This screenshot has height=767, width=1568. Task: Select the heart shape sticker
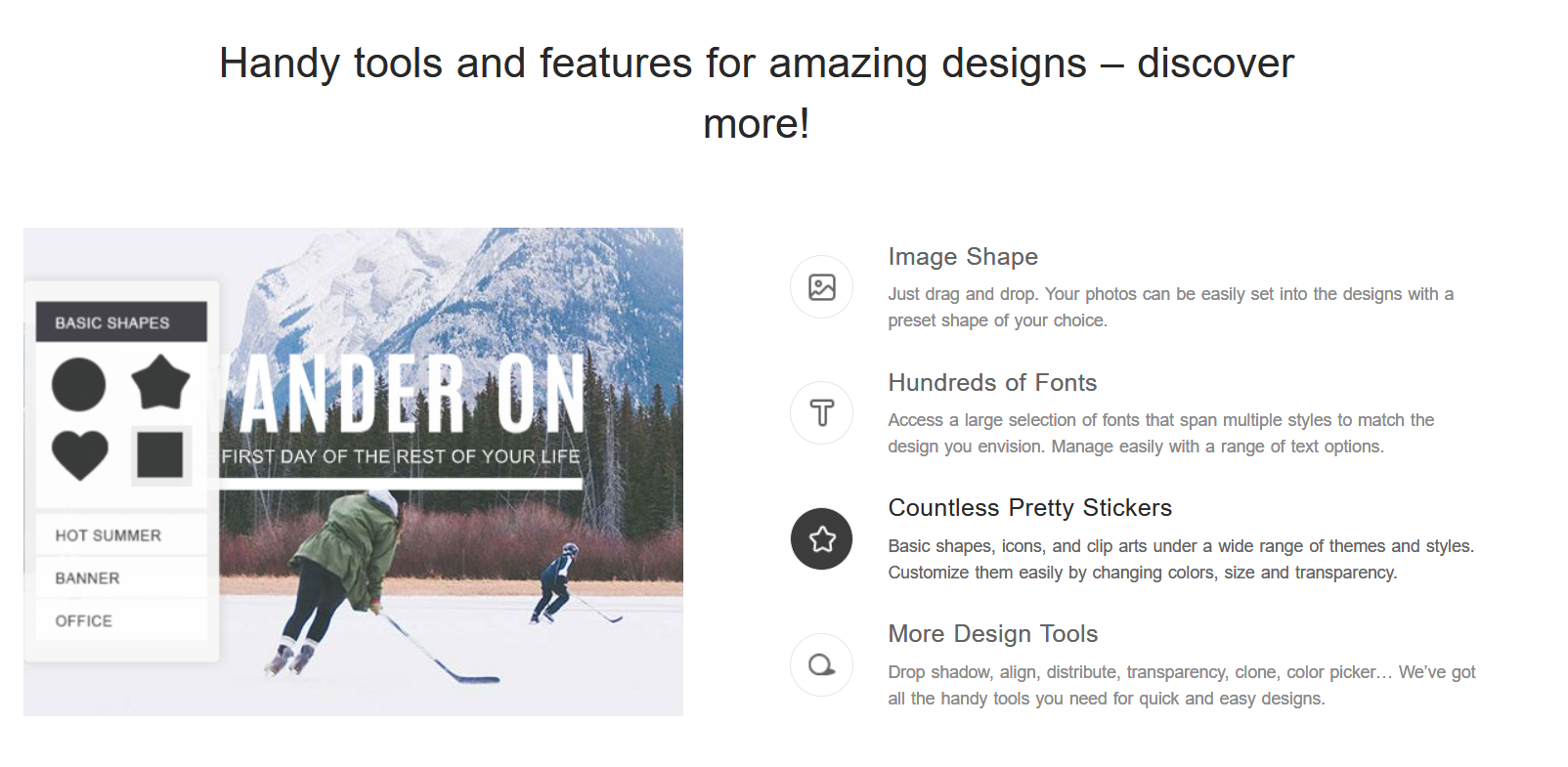[79, 454]
